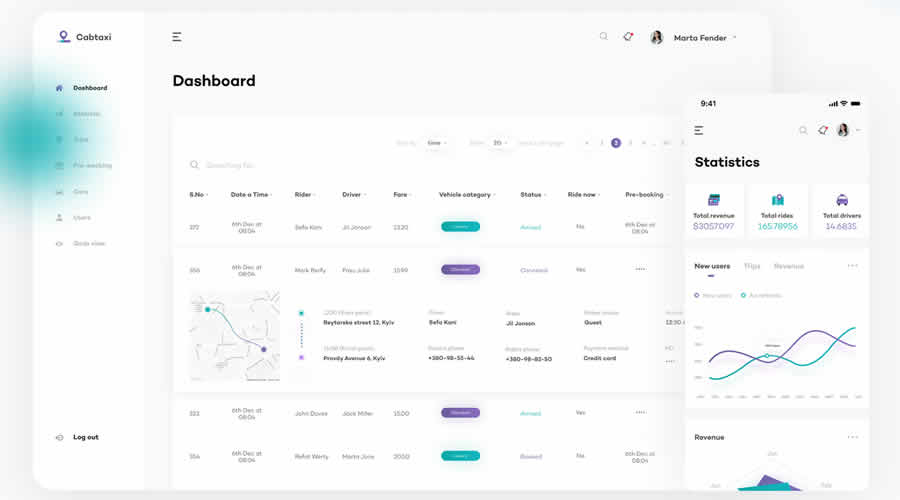Click the Total drivers taxi icon
This screenshot has height=500, width=900.
point(841,200)
